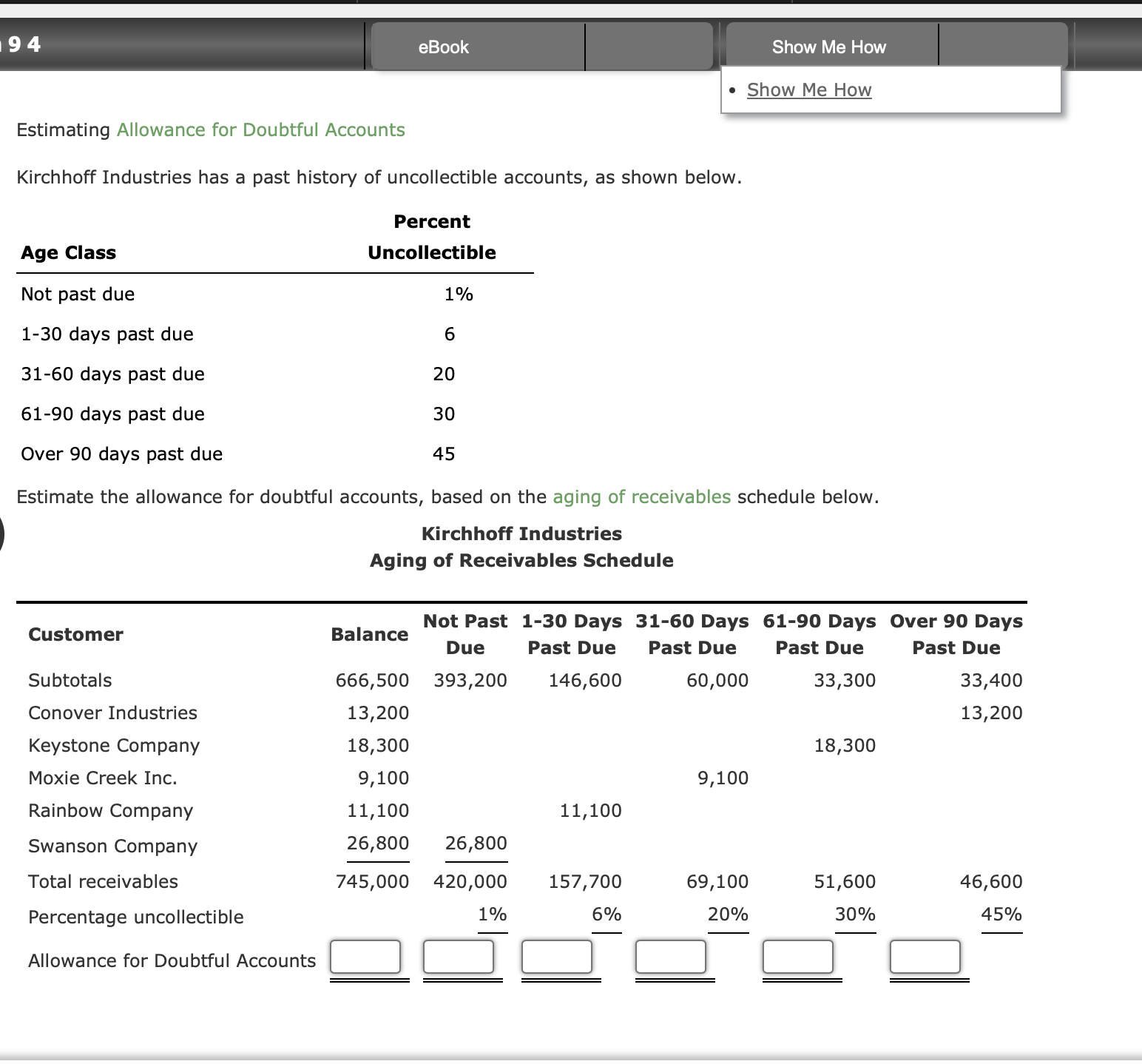This screenshot has width=1142, height=1064.
Task: Select the Over 90 Days allowance input box
Action: pos(927,957)
